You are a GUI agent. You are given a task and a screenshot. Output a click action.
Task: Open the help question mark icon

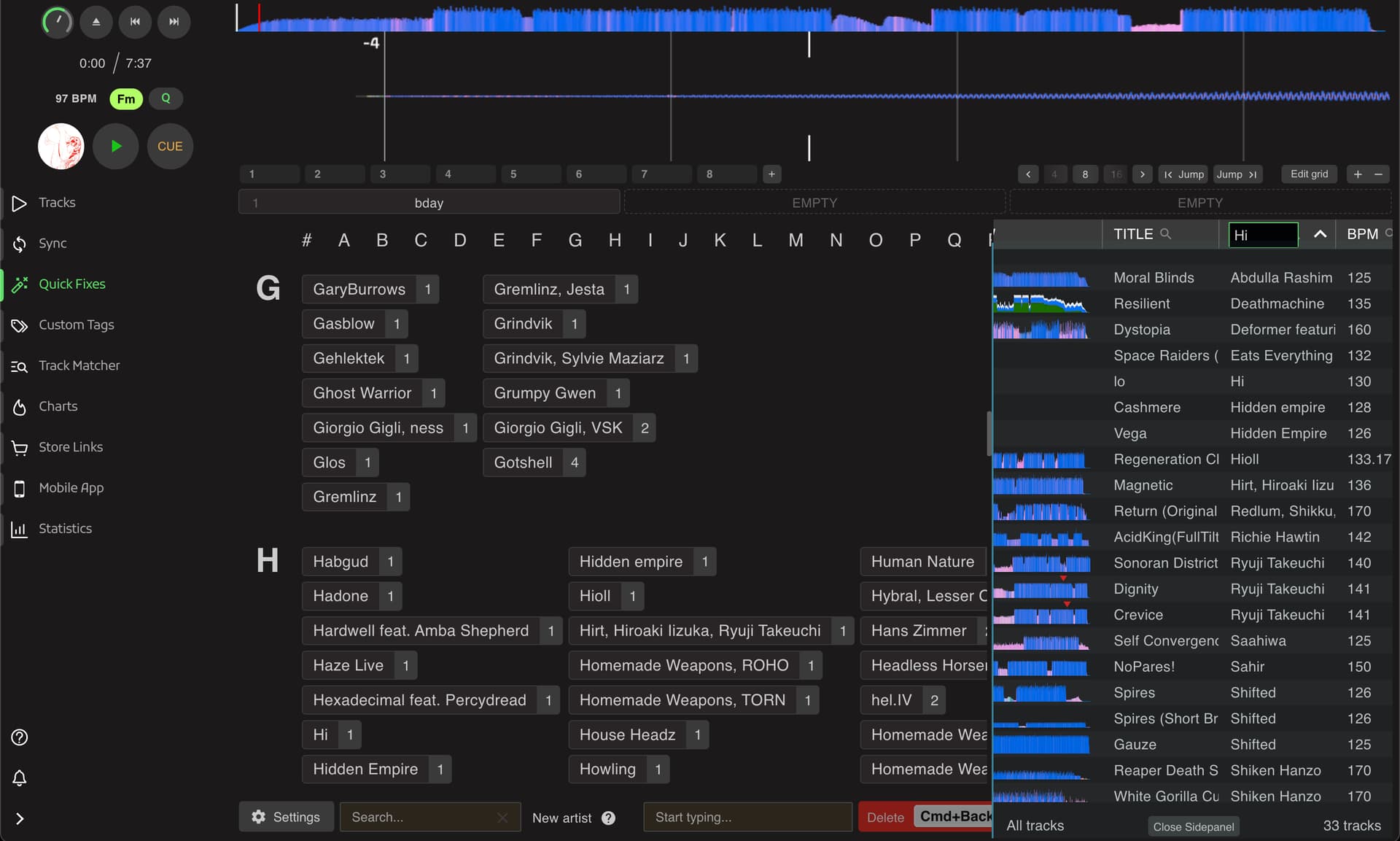[x=20, y=737]
